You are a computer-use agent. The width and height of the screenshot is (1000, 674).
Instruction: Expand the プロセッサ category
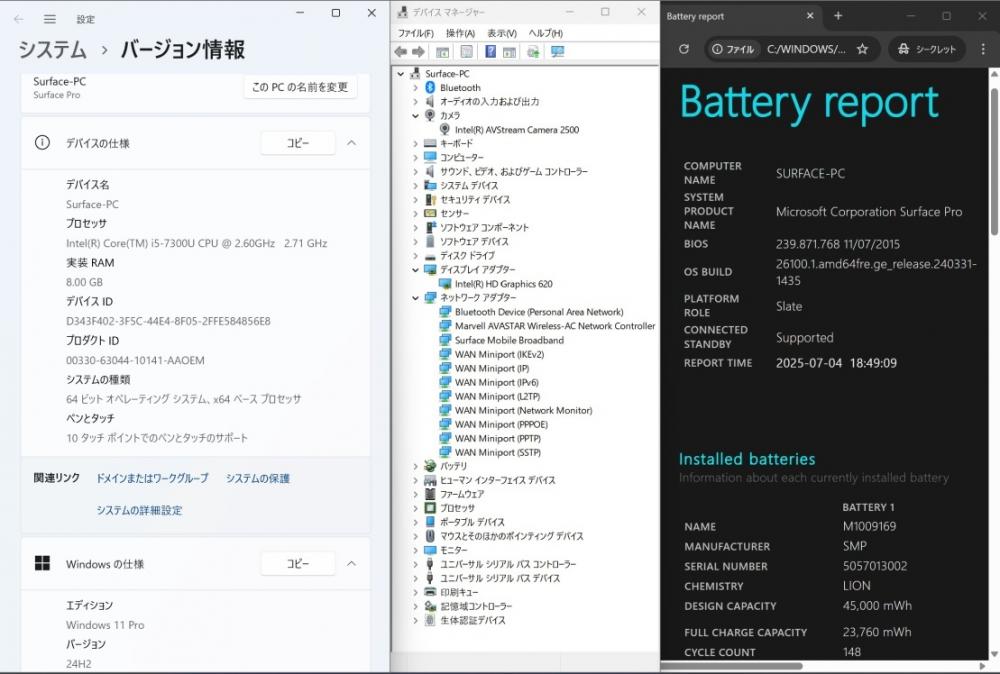coord(415,508)
